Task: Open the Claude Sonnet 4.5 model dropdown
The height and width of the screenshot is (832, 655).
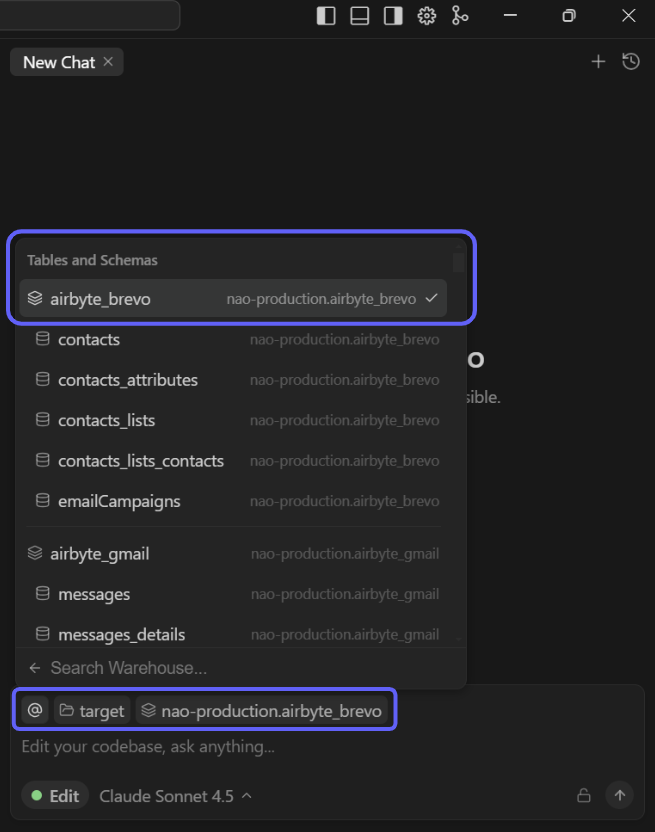Action: click(176, 796)
